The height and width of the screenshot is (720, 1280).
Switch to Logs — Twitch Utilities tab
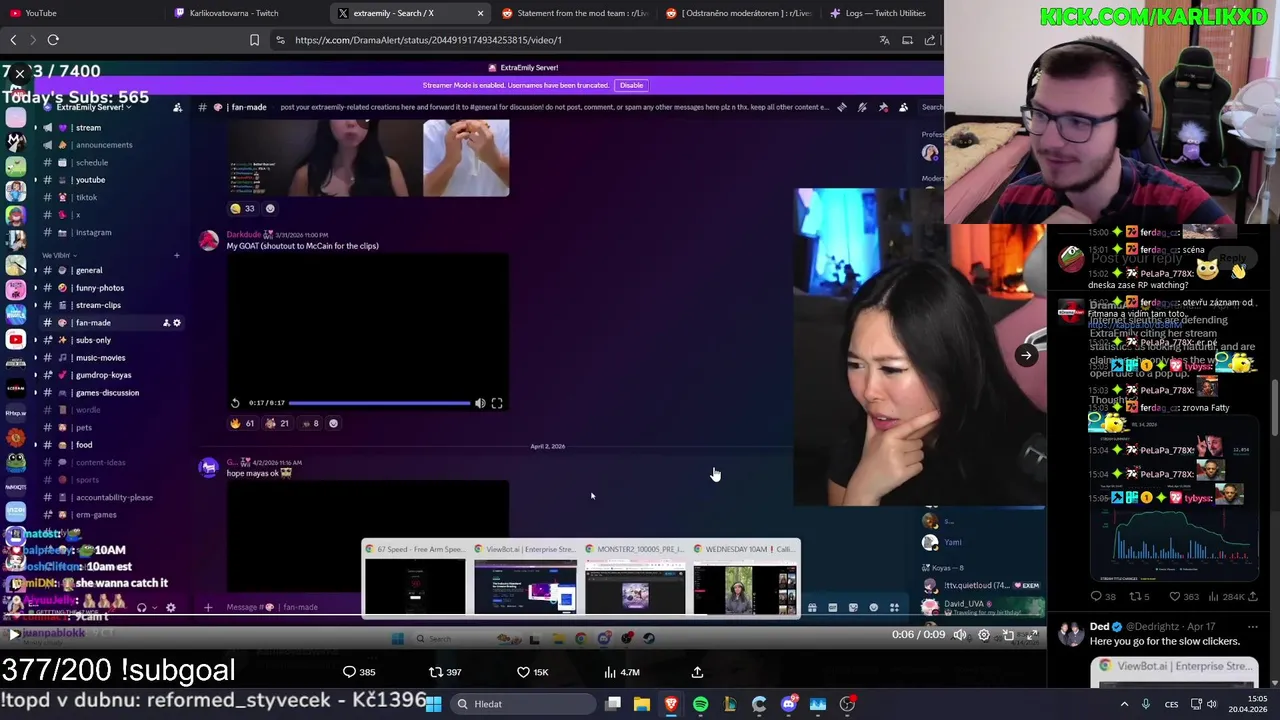click(884, 13)
